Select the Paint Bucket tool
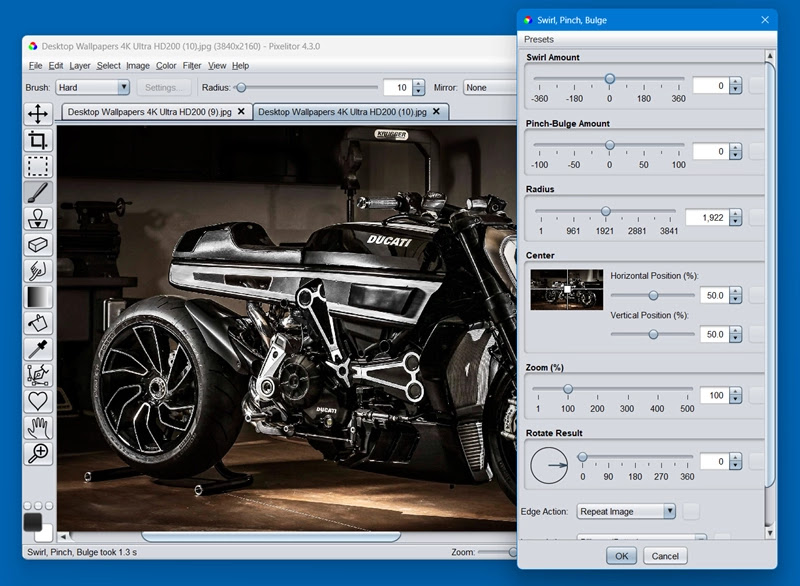 (x=38, y=323)
